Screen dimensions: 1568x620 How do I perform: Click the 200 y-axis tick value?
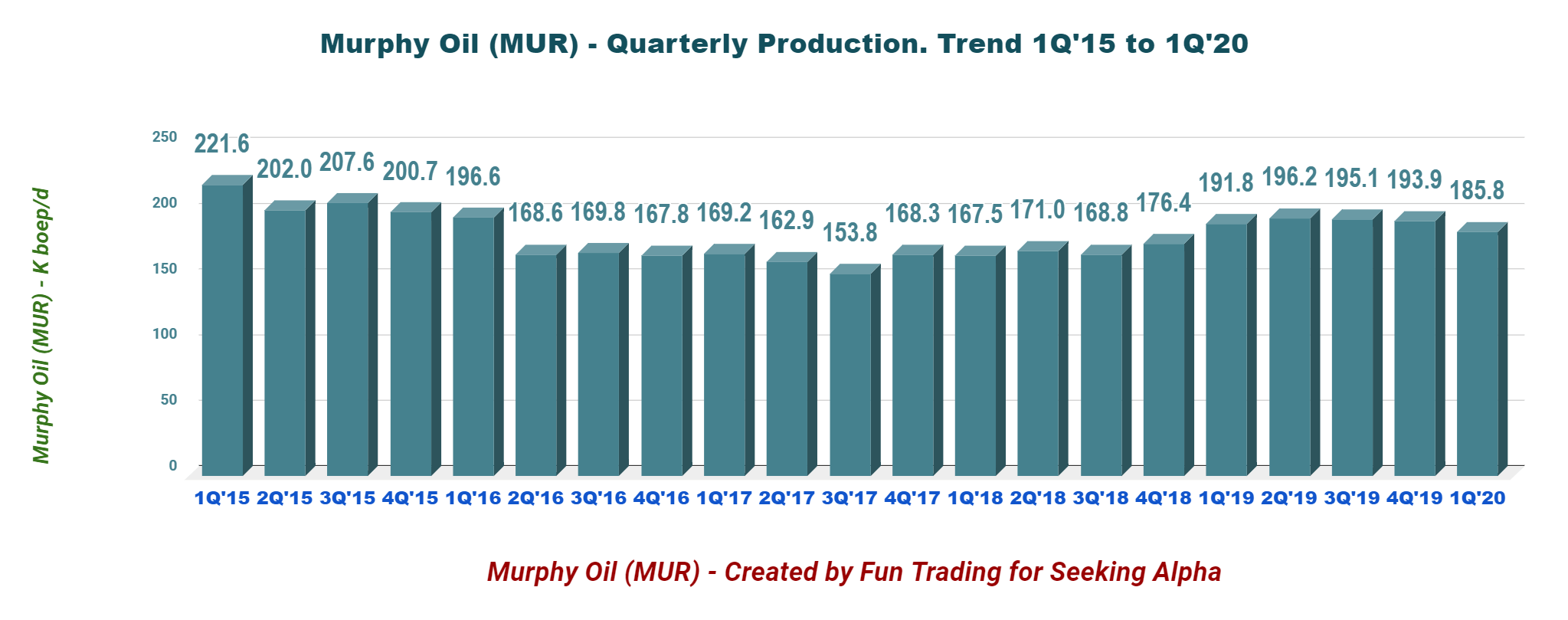165,203
